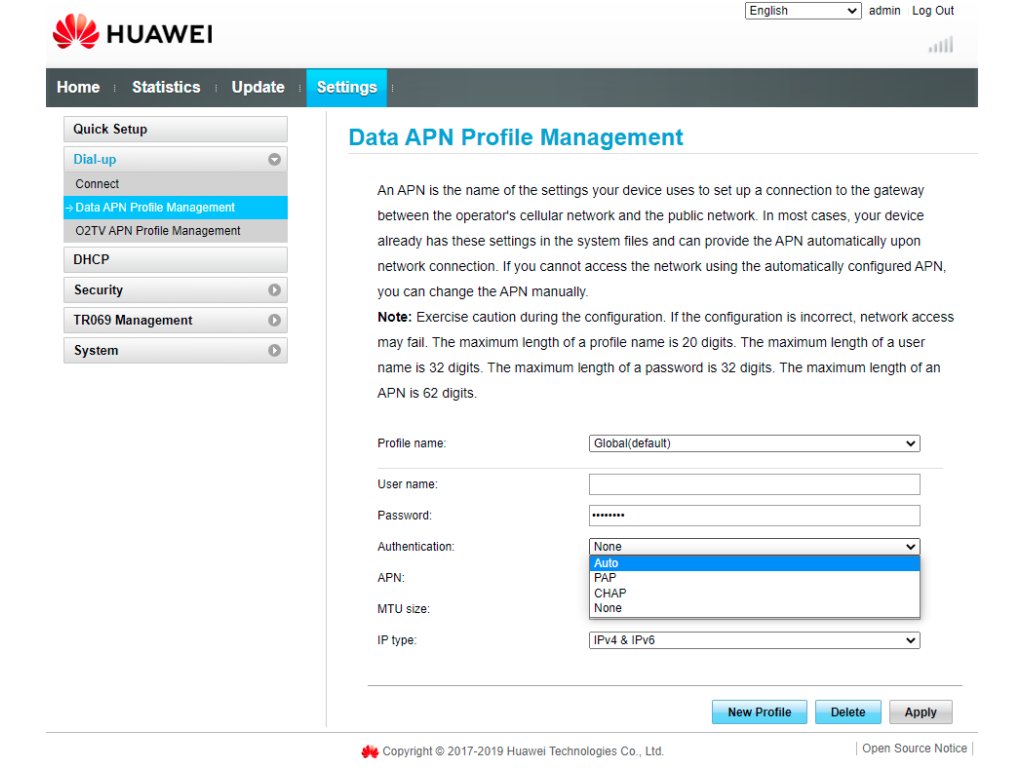Collapse Dial-up section arrow icon
Viewport: 1024px width, 768px height.
pos(274,160)
